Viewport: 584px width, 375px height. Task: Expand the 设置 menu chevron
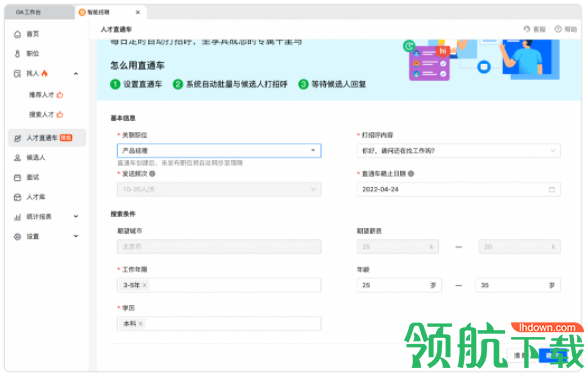tap(76, 236)
